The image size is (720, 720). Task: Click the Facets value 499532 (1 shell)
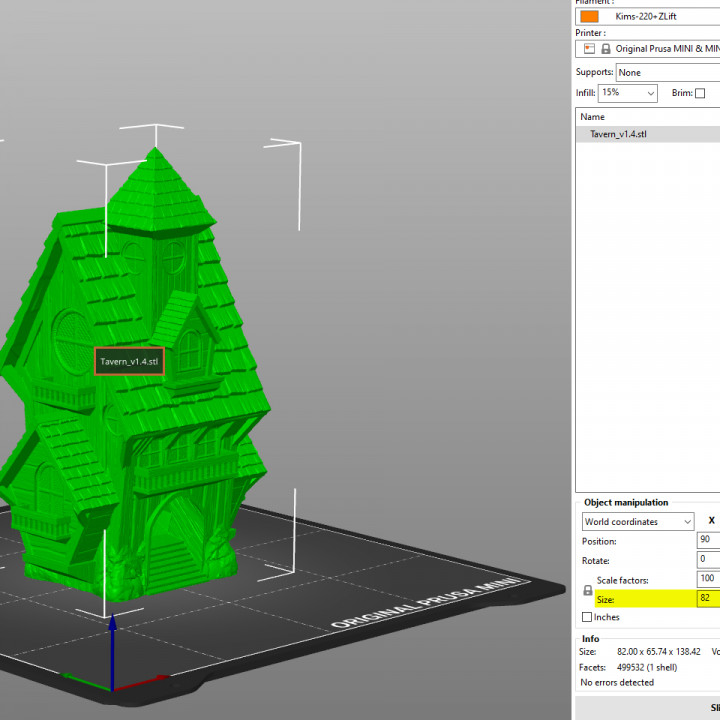click(x=647, y=667)
